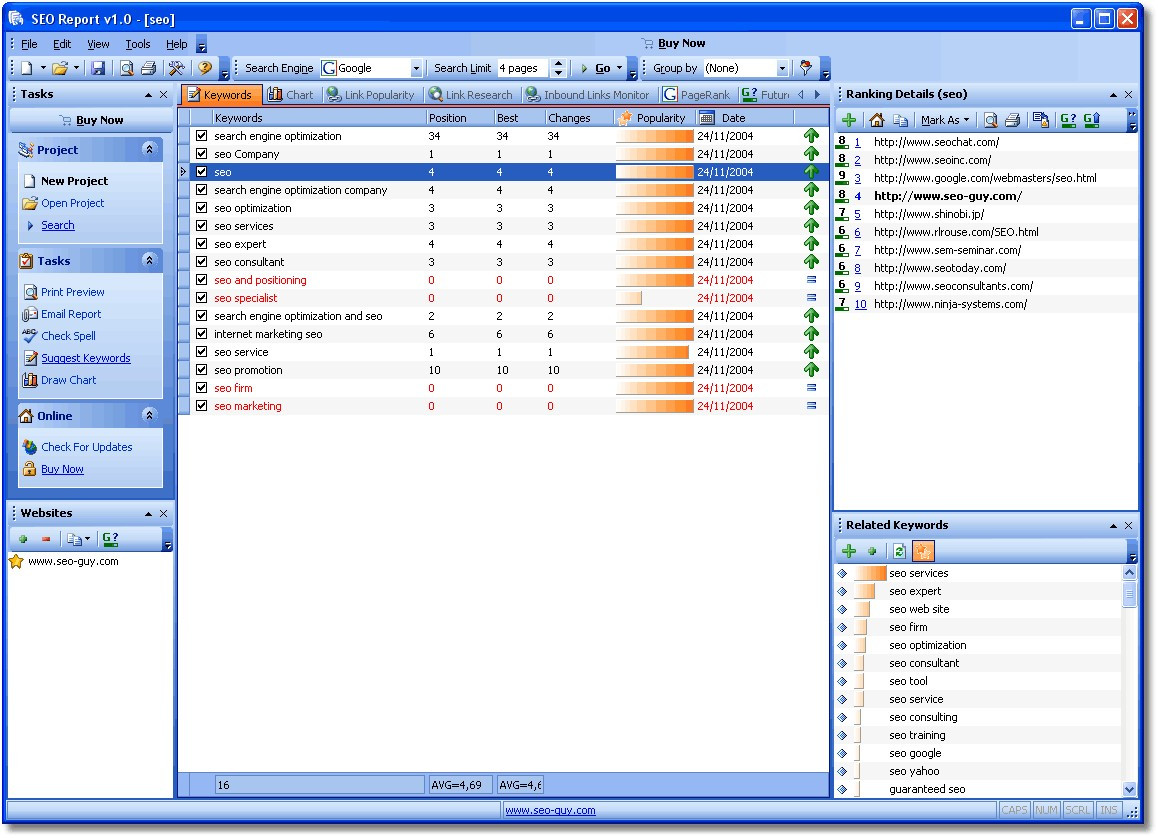Remove website with red minus icon
The image size is (1158, 838).
[46, 539]
